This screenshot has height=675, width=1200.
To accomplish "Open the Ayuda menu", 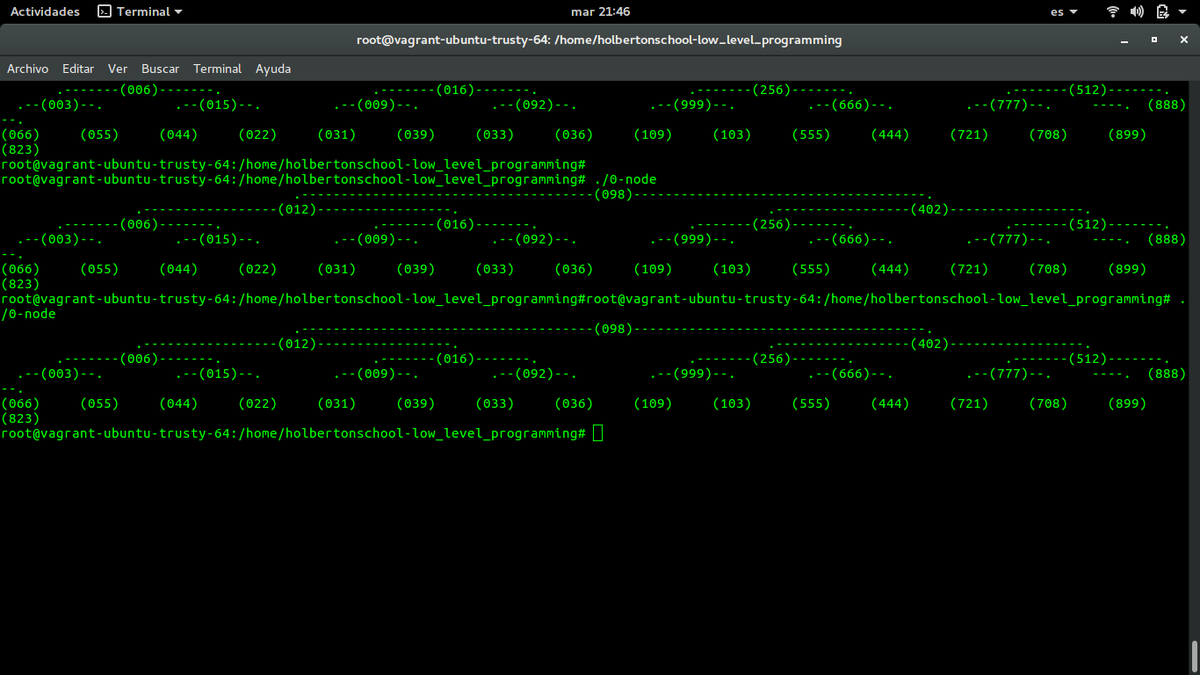I will tap(273, 69).
